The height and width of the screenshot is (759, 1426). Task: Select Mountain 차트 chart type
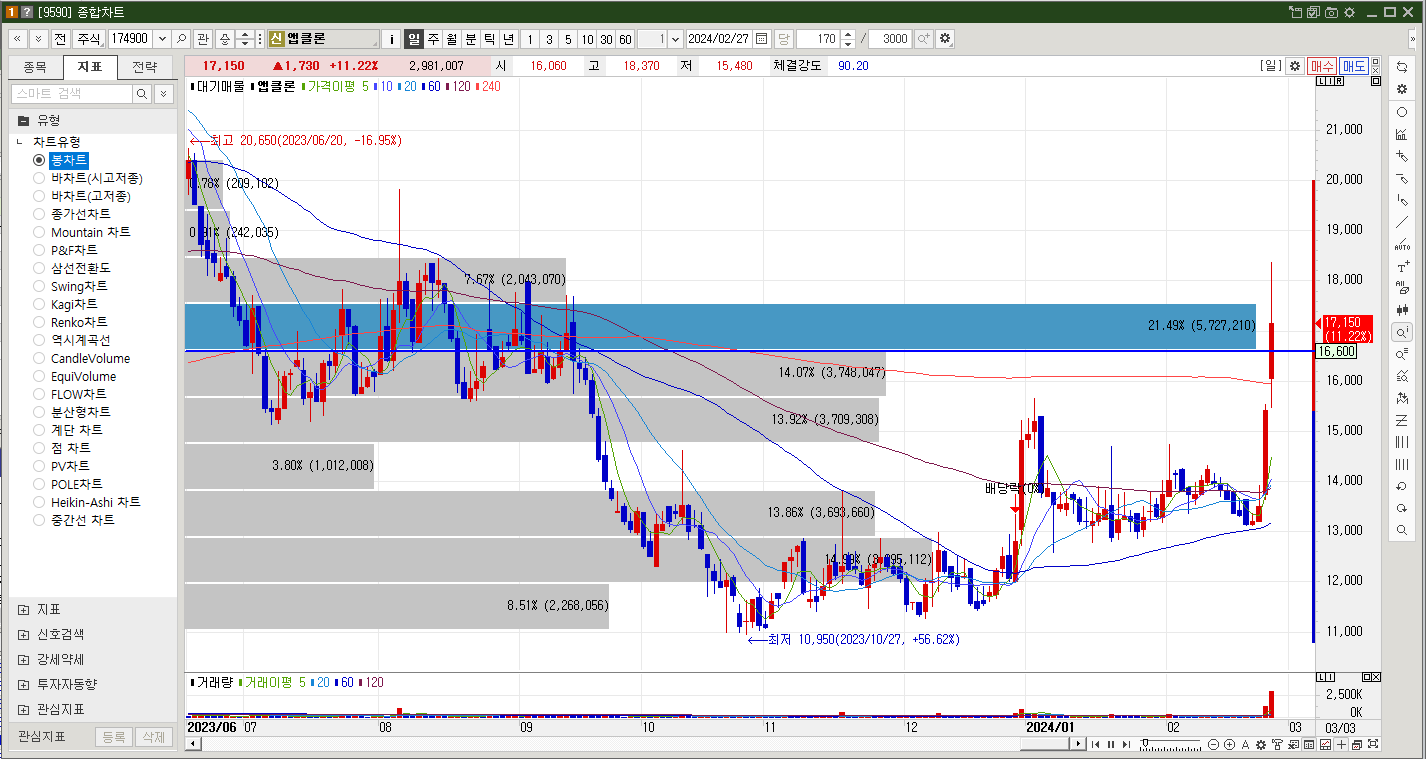point(39,232)
